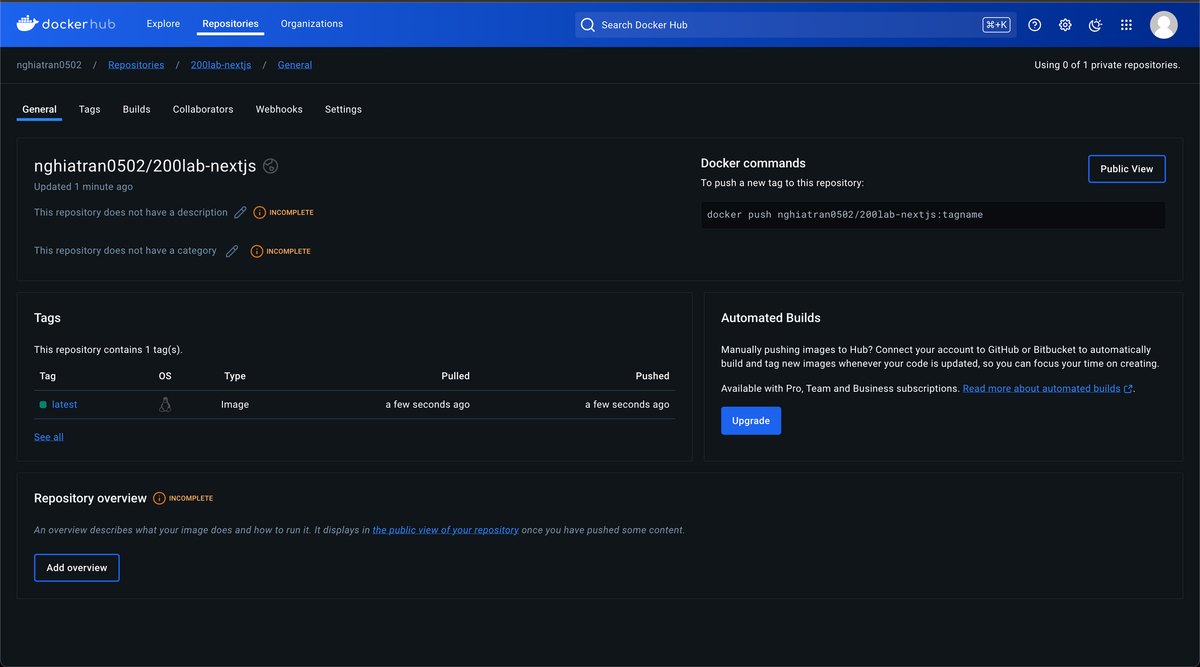The image size is (1200, 667).
Task: Click the Search Docker Hub field
Action: click(x=700, y=24)
